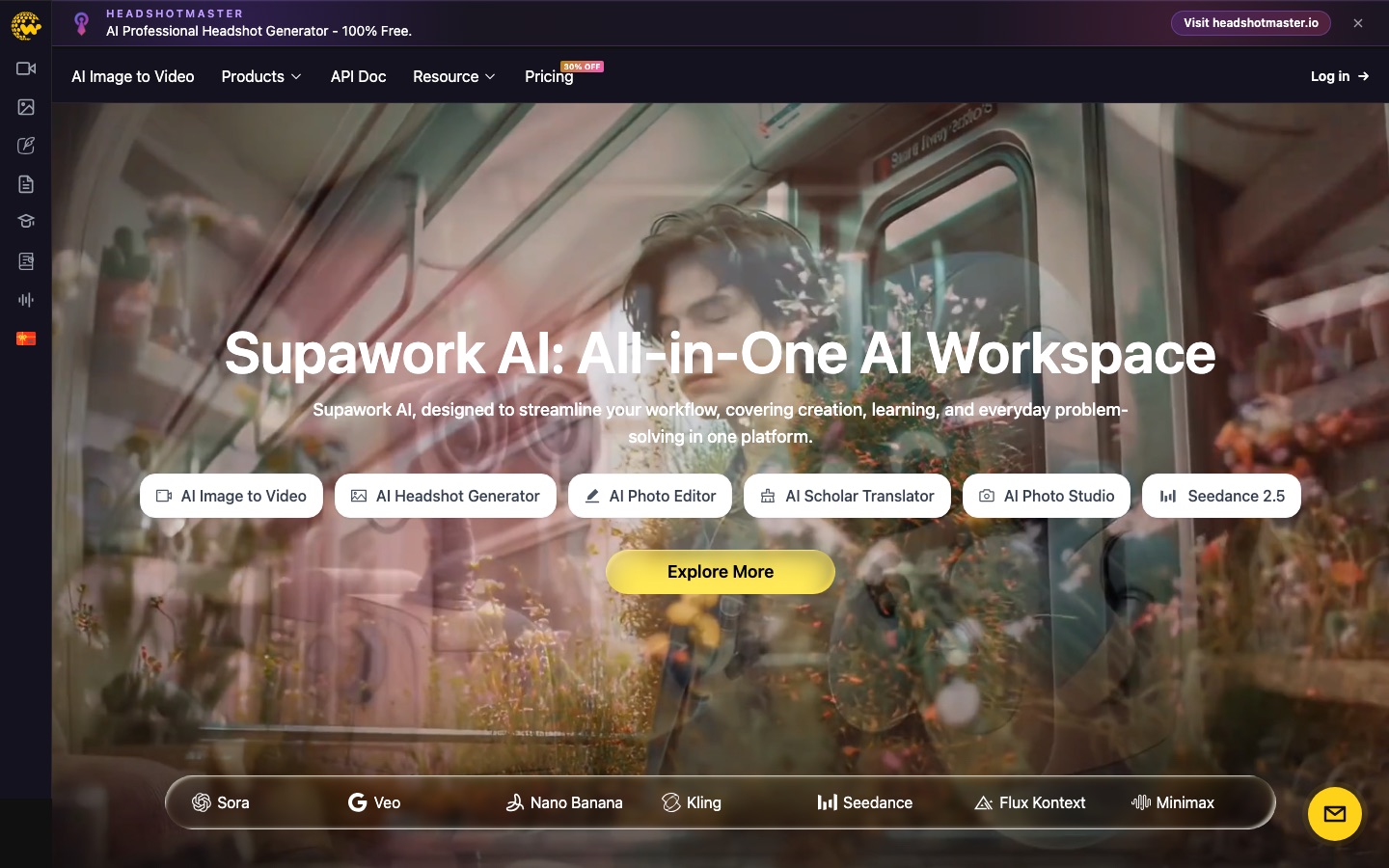The image size is (1389, 868).
Task: Click the Seedance bars logo in model bar
Action: tap(827, 802)
